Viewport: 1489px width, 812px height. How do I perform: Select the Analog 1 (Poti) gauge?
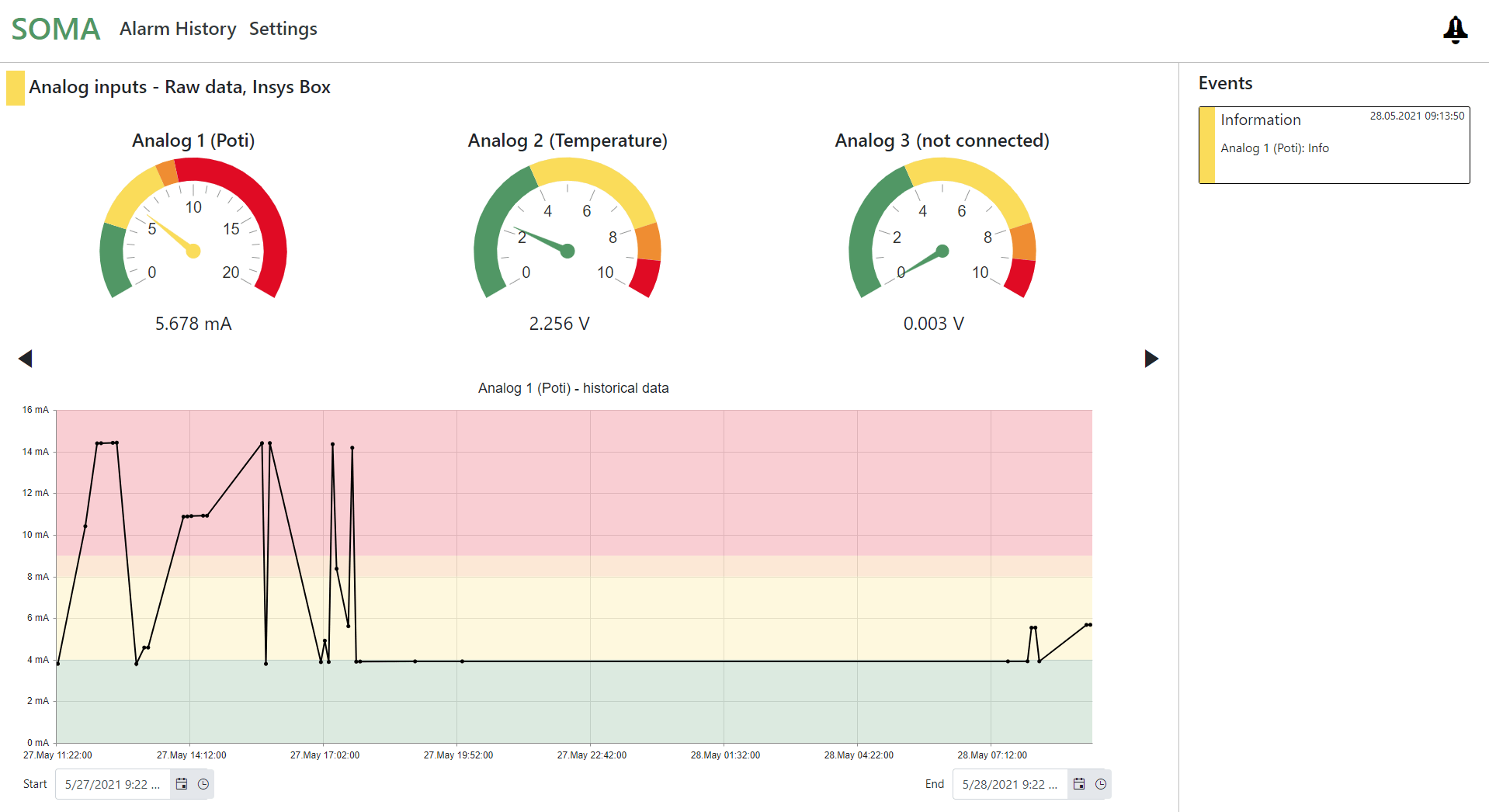click(193, 229)
